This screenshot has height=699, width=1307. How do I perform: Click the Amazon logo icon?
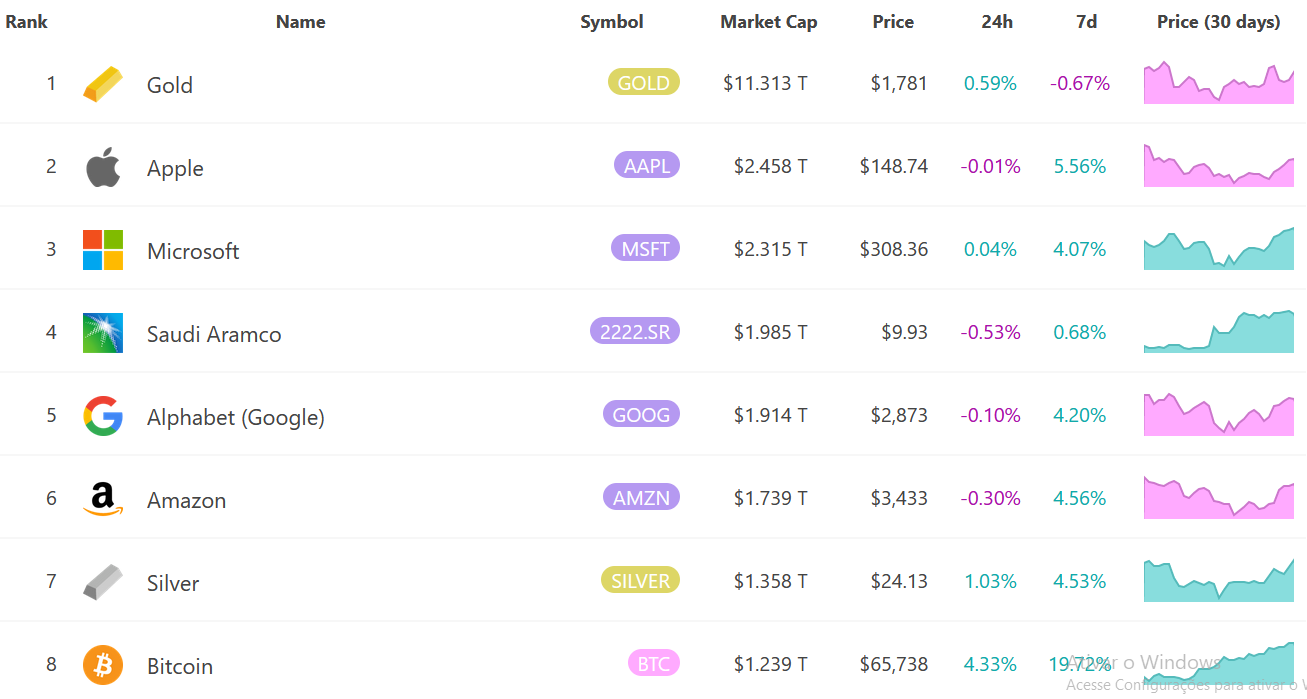coord(103,499)
